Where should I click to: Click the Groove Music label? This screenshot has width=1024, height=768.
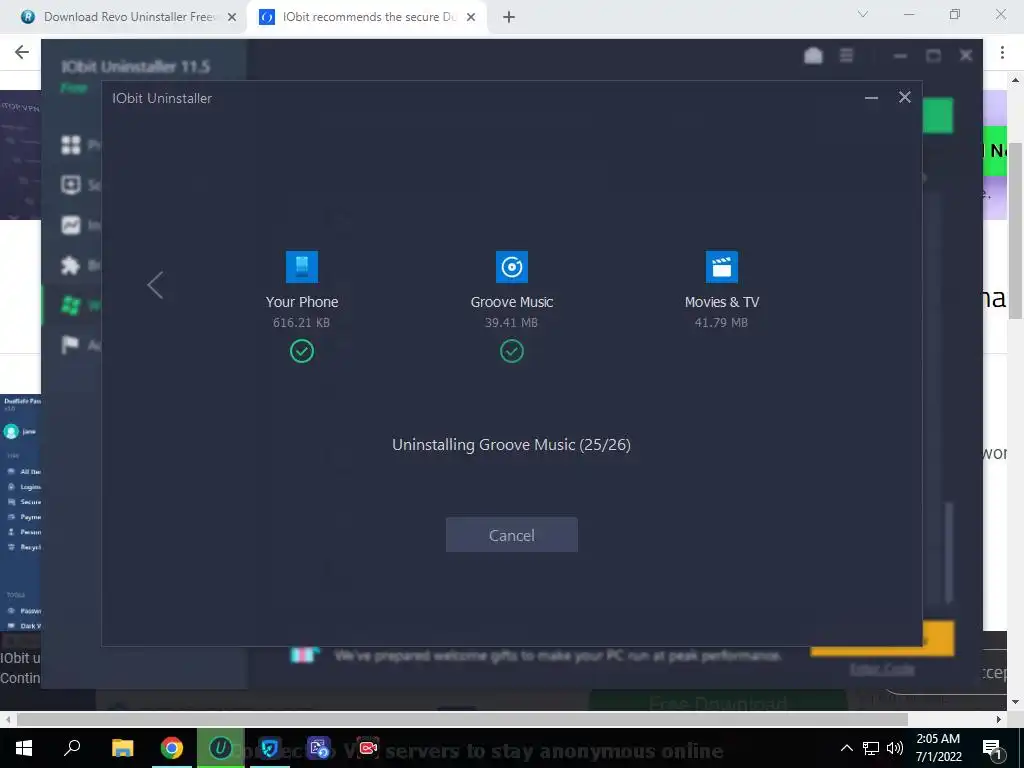point(511,302)
